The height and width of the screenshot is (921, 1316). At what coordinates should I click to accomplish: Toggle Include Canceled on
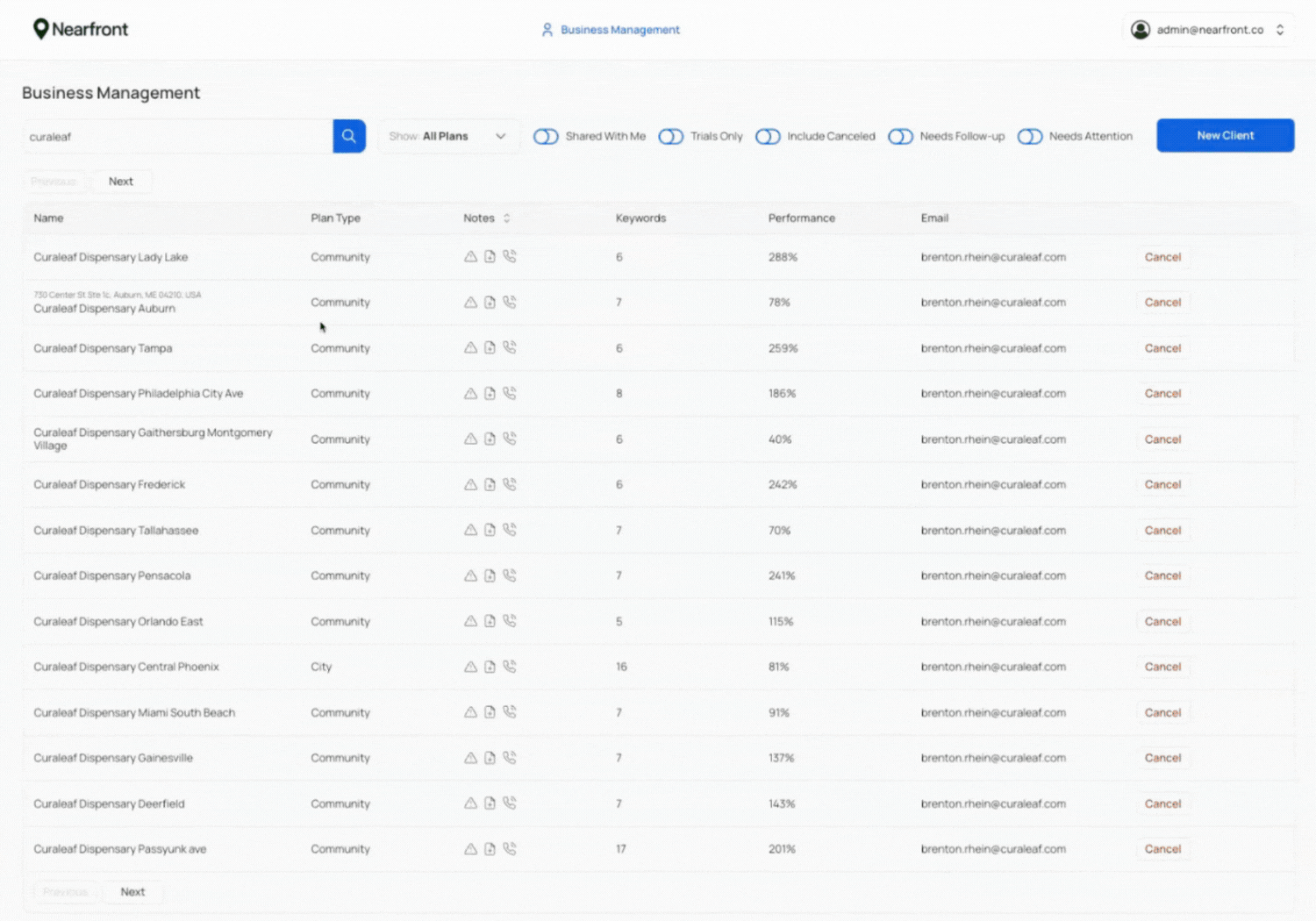tap(768, 136)
